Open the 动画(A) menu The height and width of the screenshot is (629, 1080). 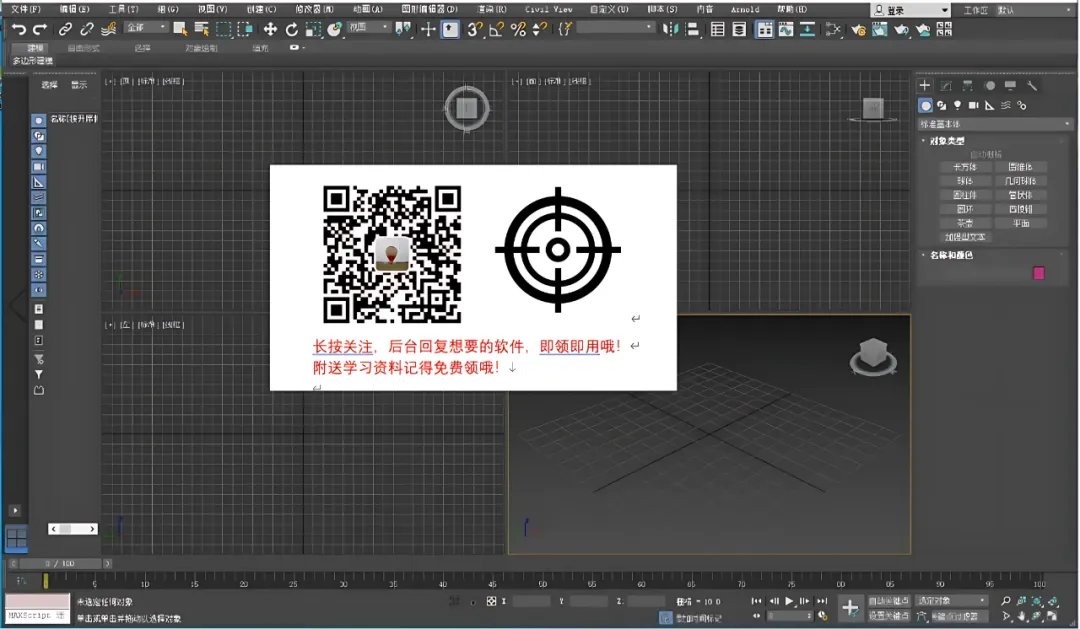[368, 10]
